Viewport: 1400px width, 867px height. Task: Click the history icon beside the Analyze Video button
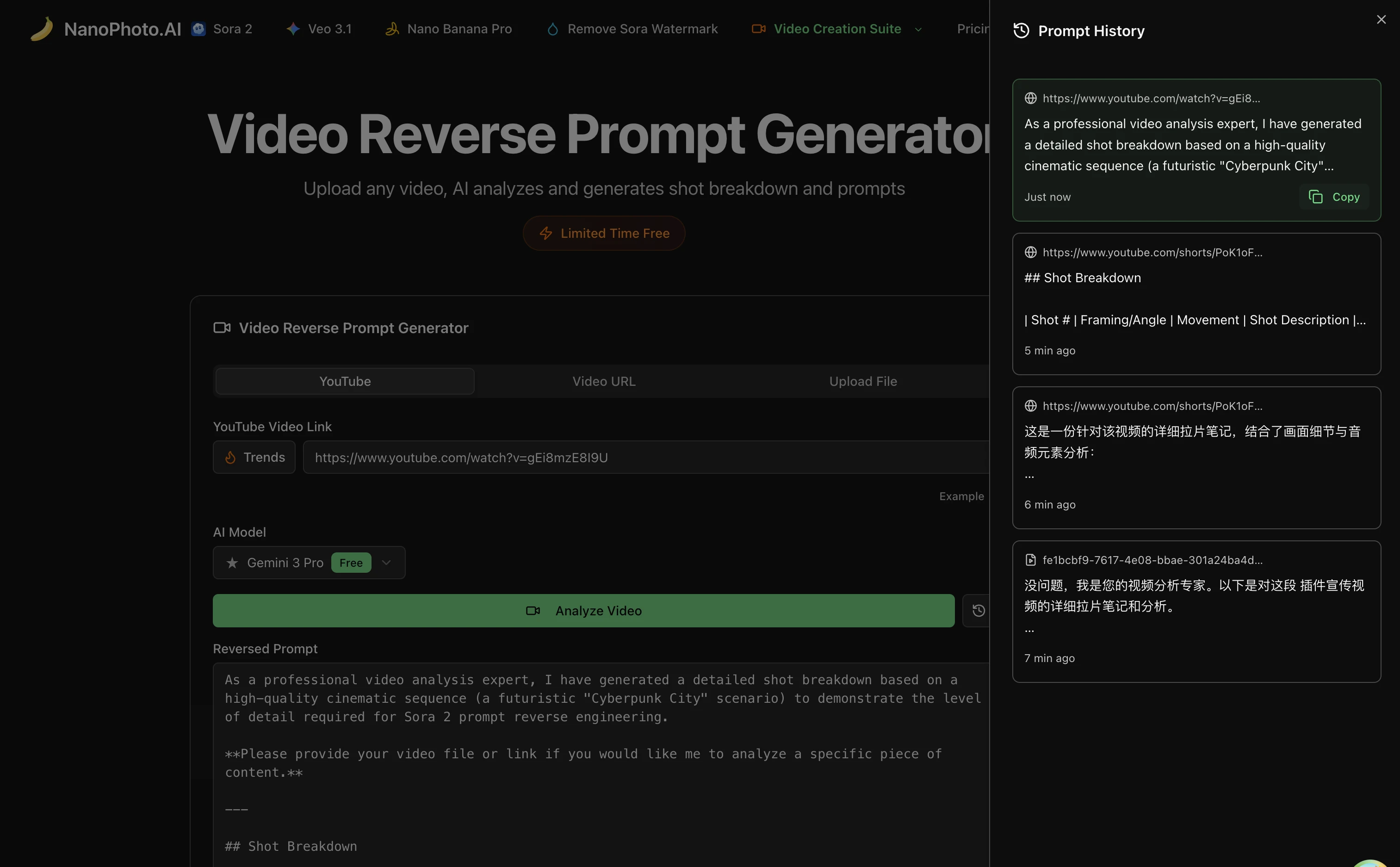click(978, 610)
